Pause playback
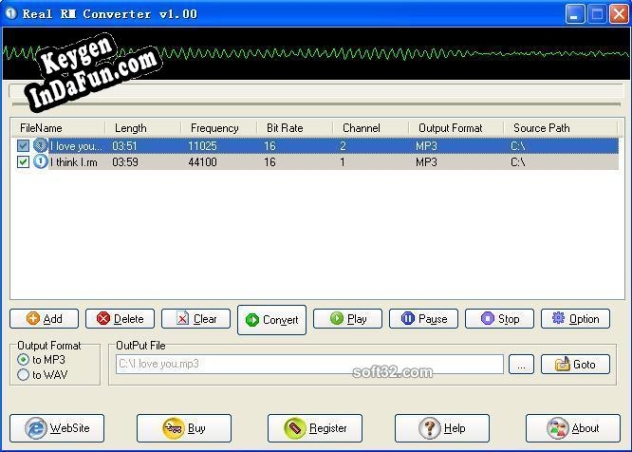Viewport: 632px width, 452px height. point(424,319)
